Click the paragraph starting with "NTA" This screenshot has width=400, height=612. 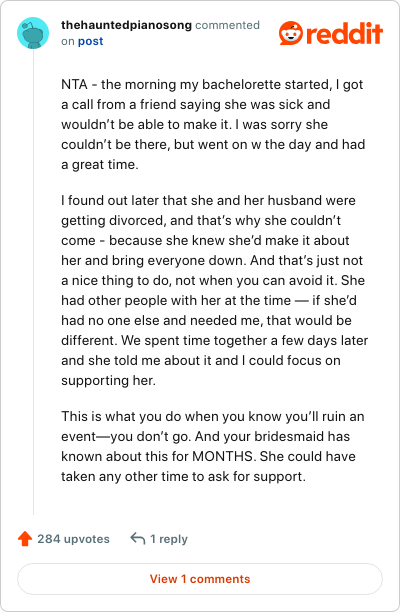click(x=213, y=125)
